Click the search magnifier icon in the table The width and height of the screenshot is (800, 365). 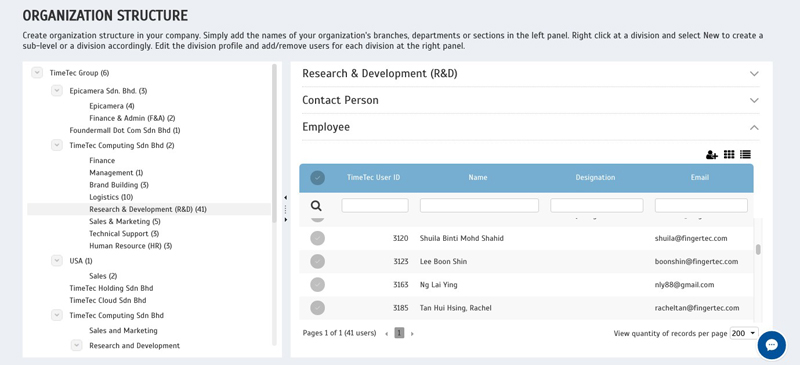click(316, 206)
